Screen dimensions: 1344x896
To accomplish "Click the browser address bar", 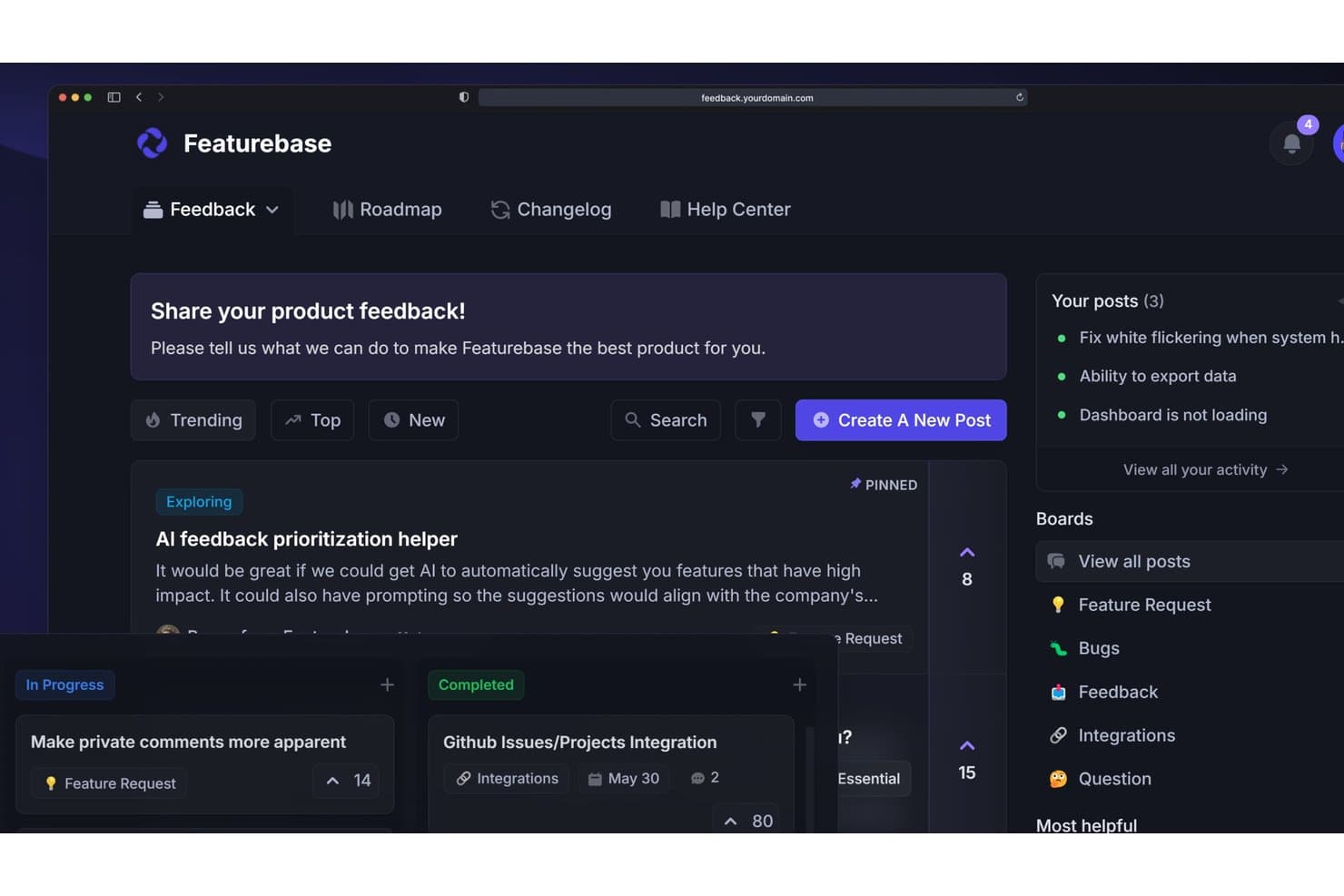I will 753,97.
